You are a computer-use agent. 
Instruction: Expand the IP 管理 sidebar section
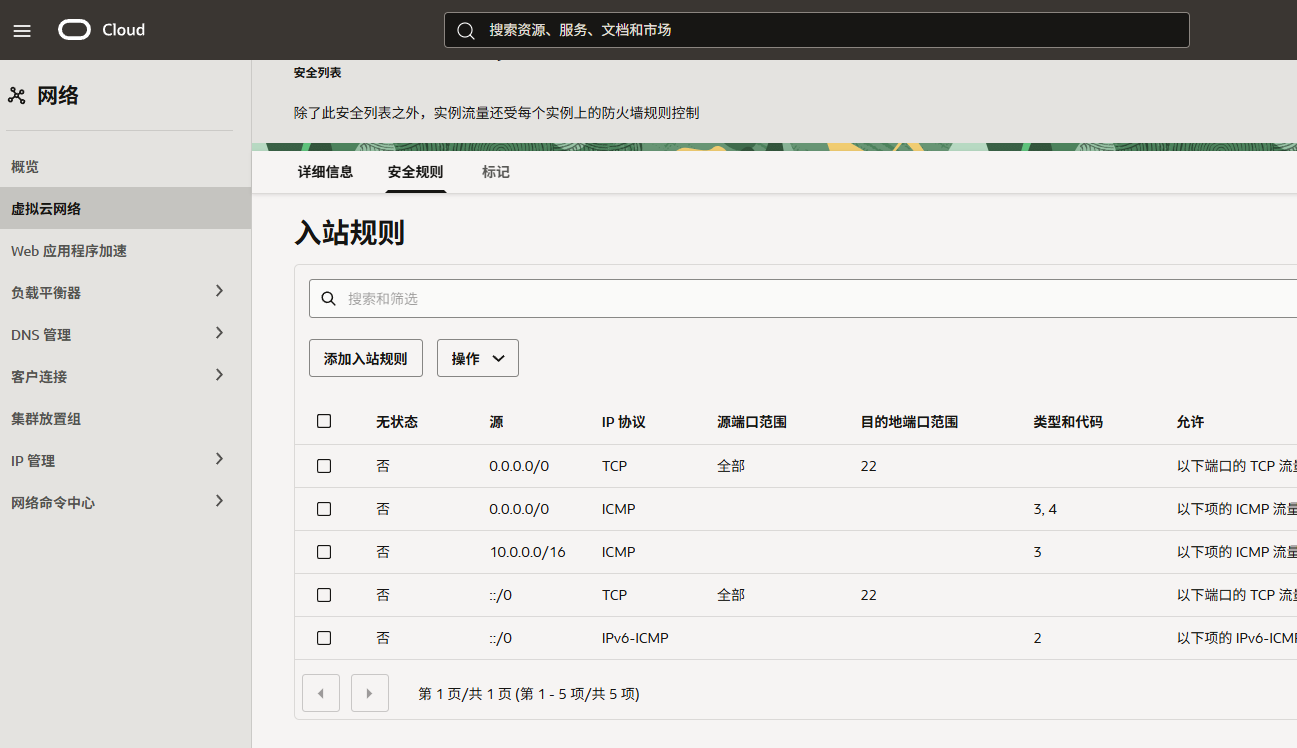click(219, 460)
